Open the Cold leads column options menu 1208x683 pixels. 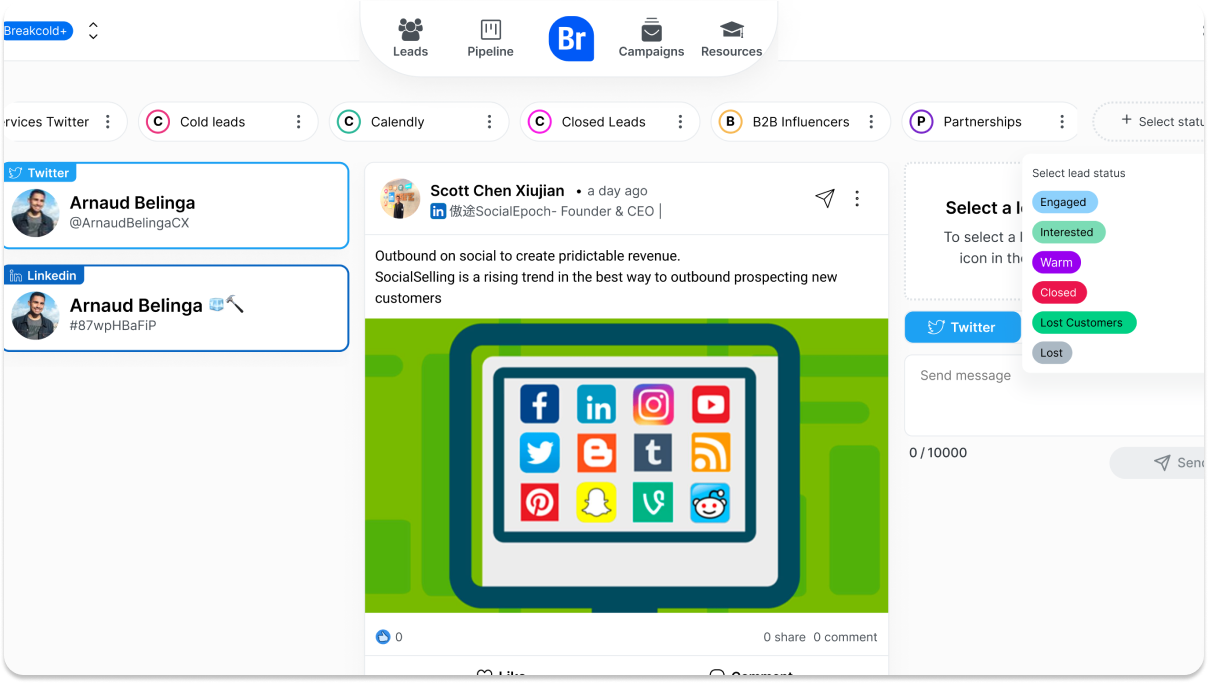click(298, 121)
